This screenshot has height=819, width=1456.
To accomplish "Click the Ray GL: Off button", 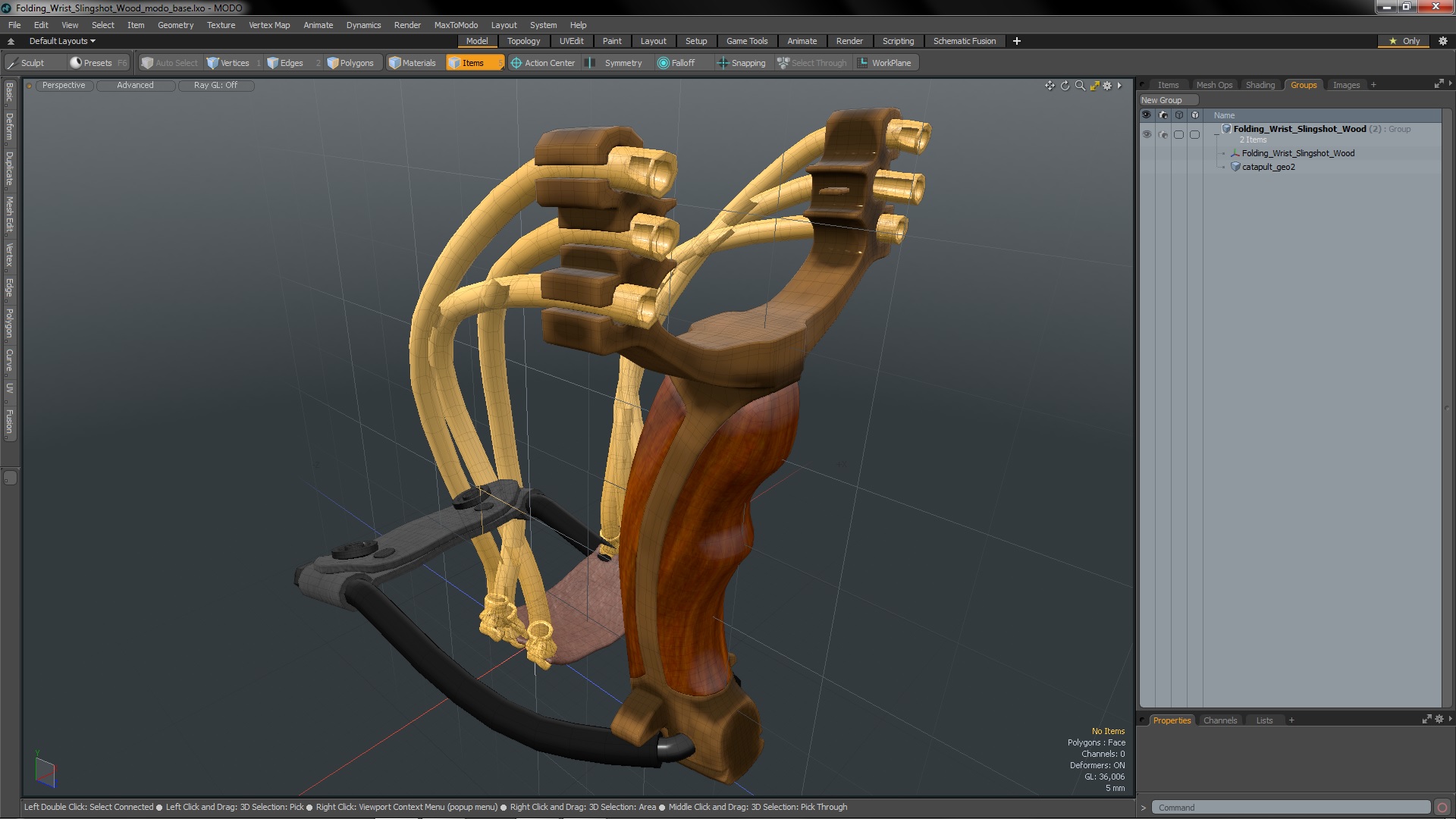I will pyautogui.click(x=215, y=85).
